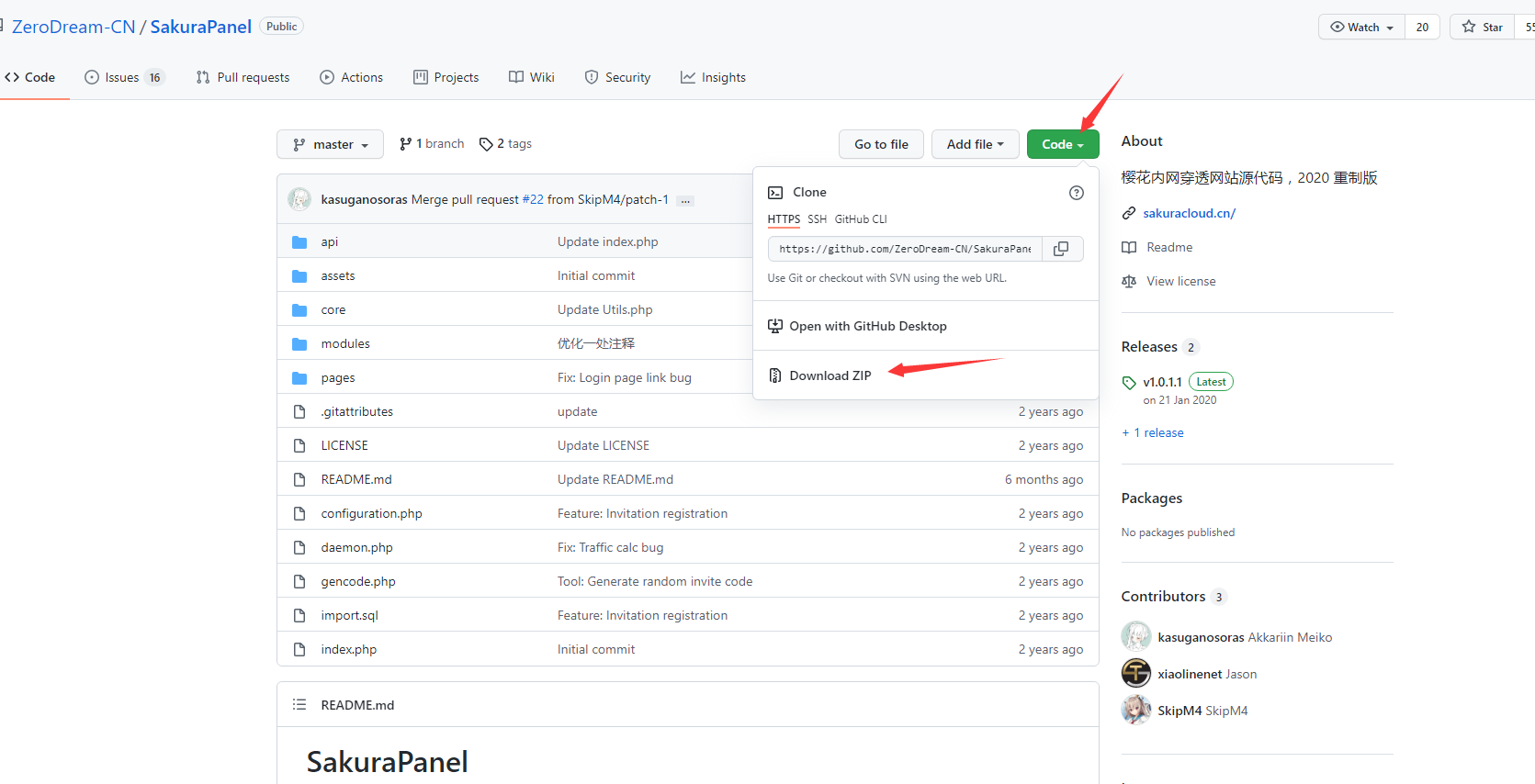Click the clone URL text field
The image size is (1535, 784).
pyautogui.click(x=905, y=249)
